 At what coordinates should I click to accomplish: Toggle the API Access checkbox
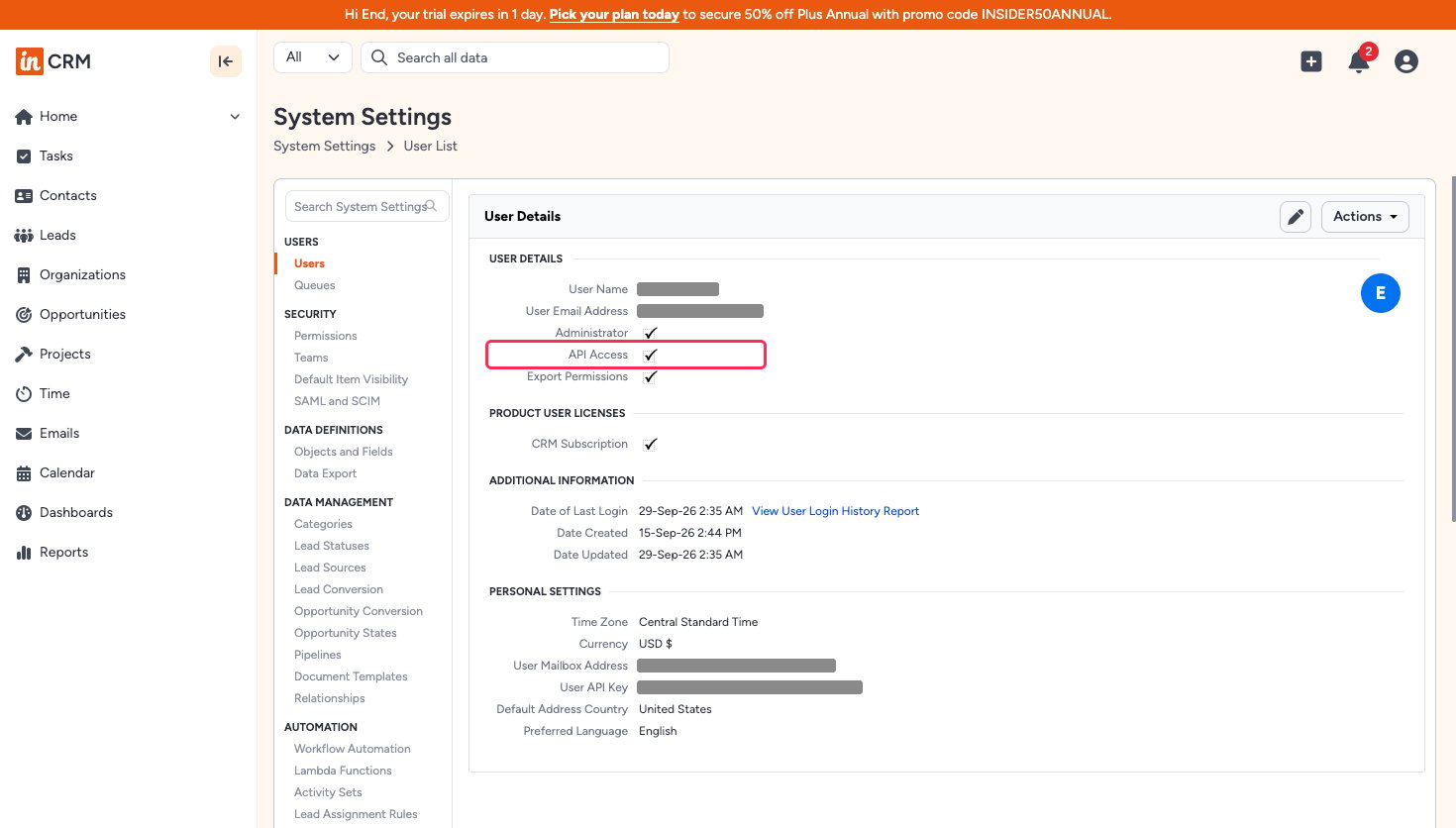651,355
